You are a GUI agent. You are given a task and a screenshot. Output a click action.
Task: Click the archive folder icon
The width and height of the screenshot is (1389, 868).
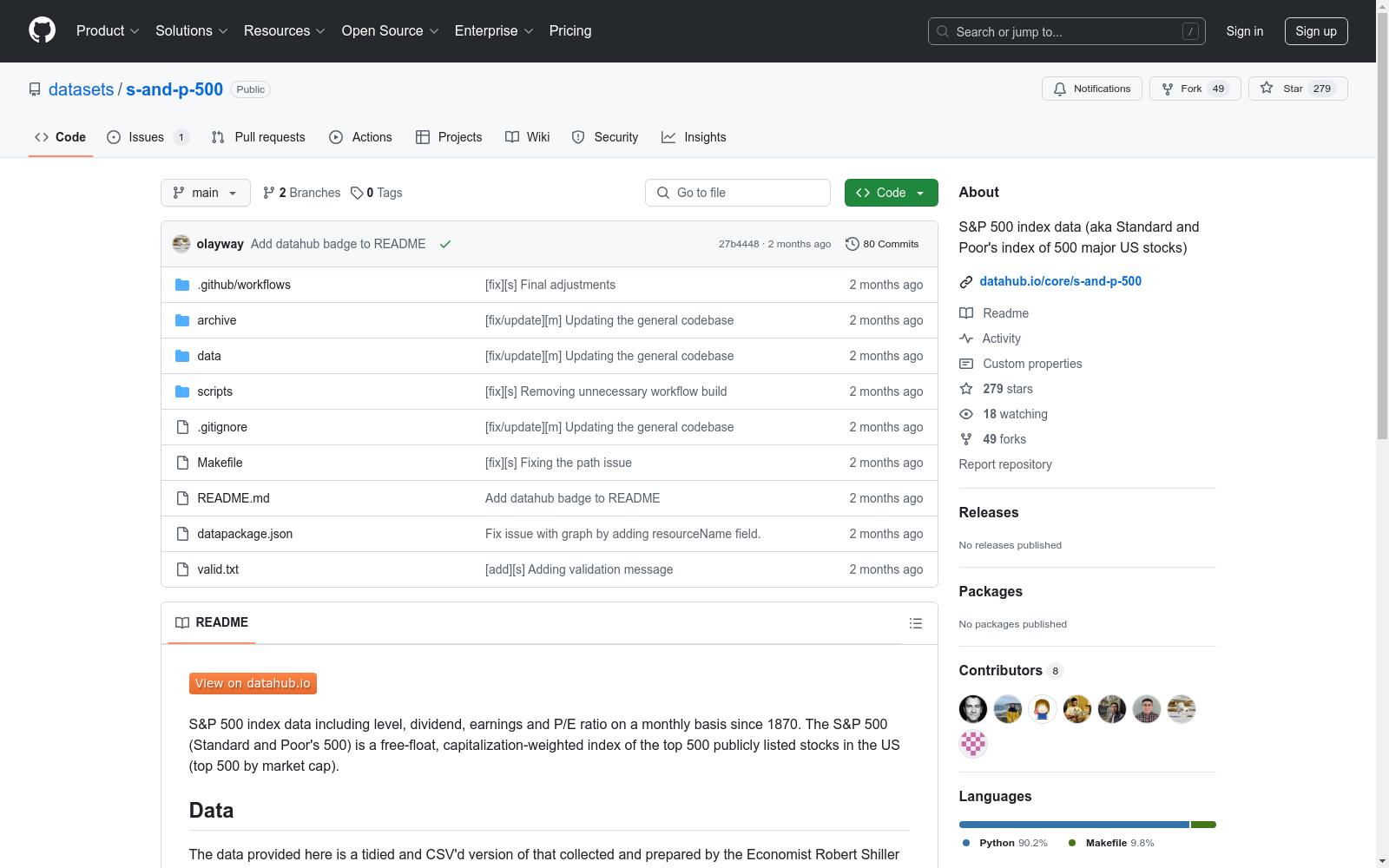click(182, 320)
